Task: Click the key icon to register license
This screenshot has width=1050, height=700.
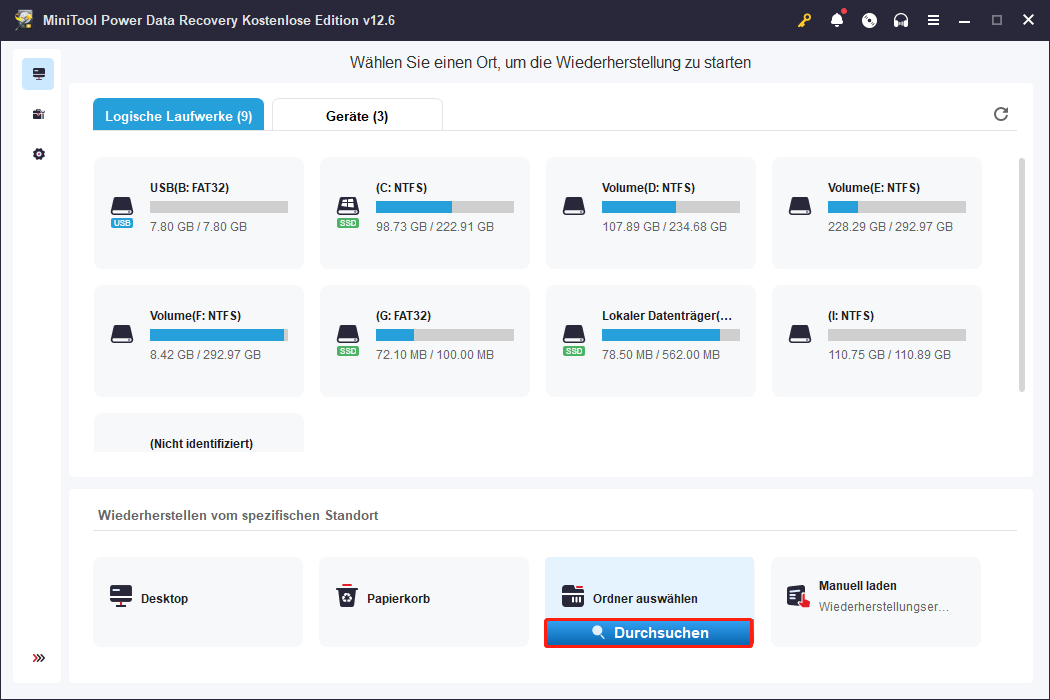Action: (804, 20)
